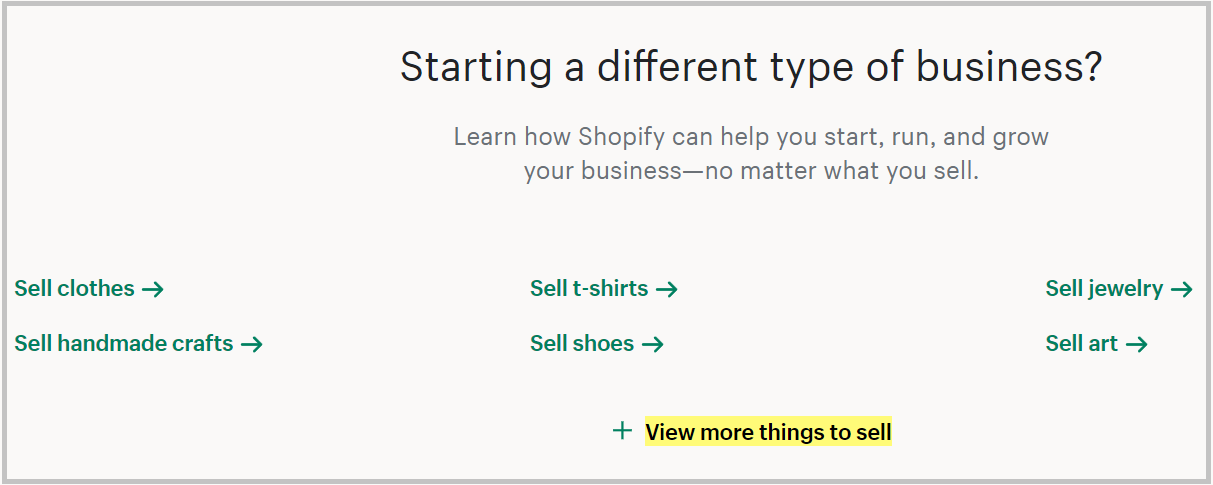Click the arrow icon after Sell handmade crafts
Screen dimensions: 1213x485
pyautogui.click(x=251, y=345)
